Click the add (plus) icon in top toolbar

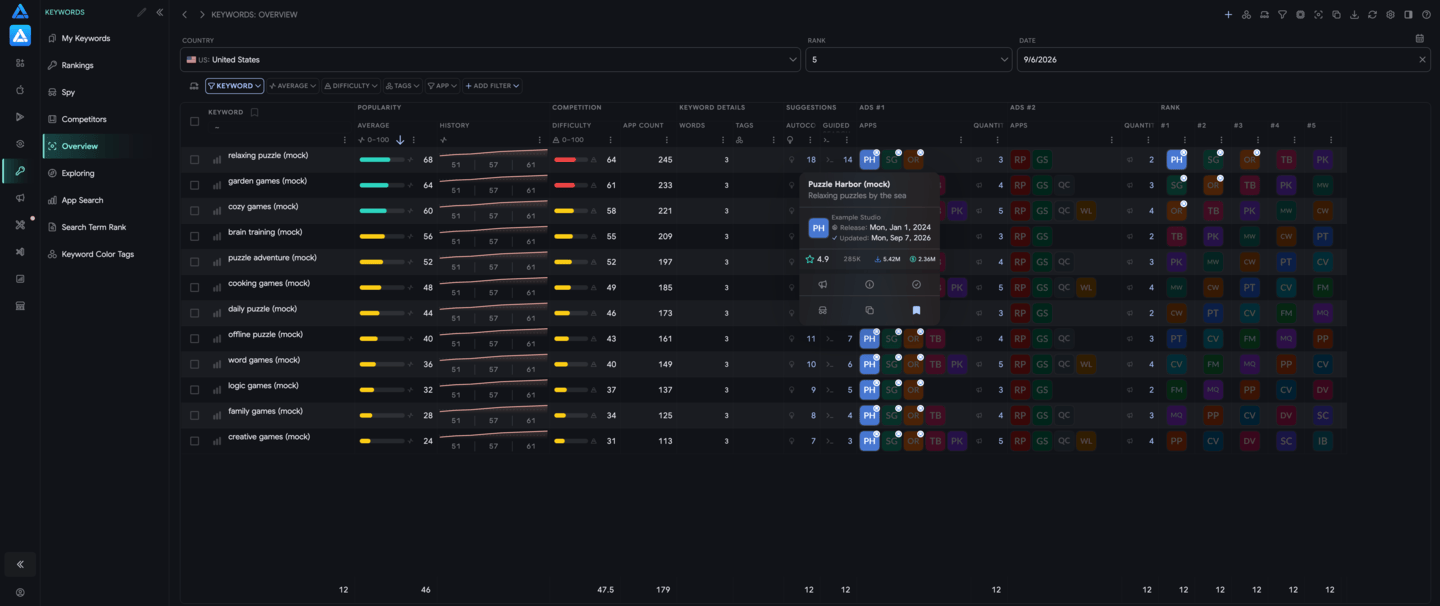click(1228, 15)
